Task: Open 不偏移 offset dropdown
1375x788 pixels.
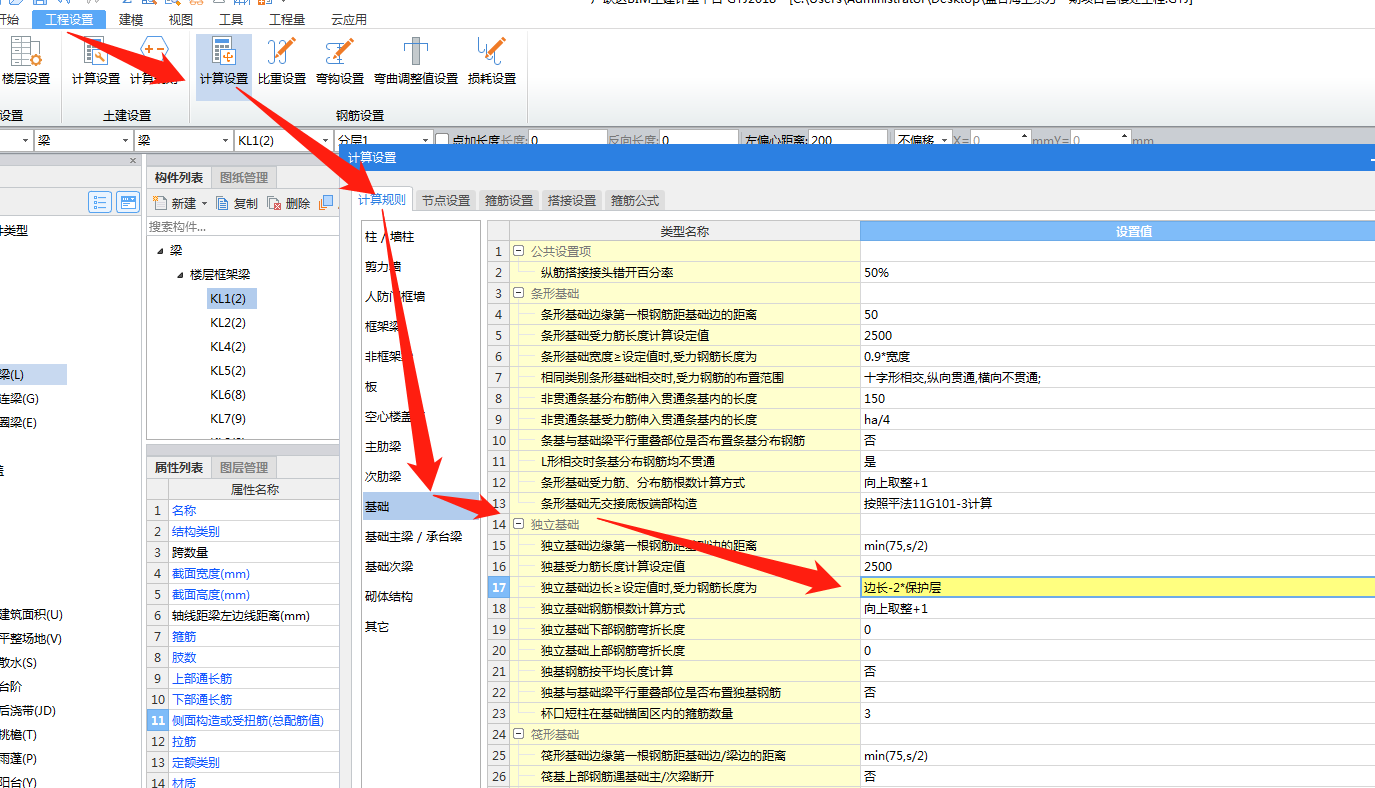Action: coord(945,141)
